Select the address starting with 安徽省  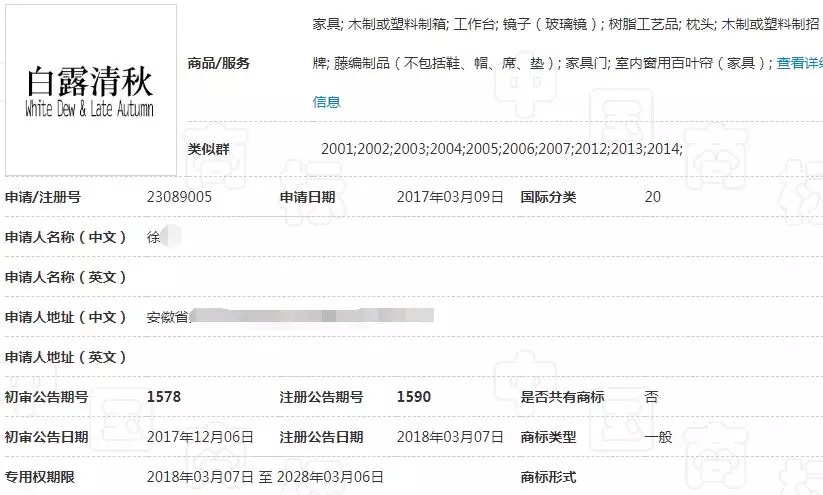click(x=290, y=317)
